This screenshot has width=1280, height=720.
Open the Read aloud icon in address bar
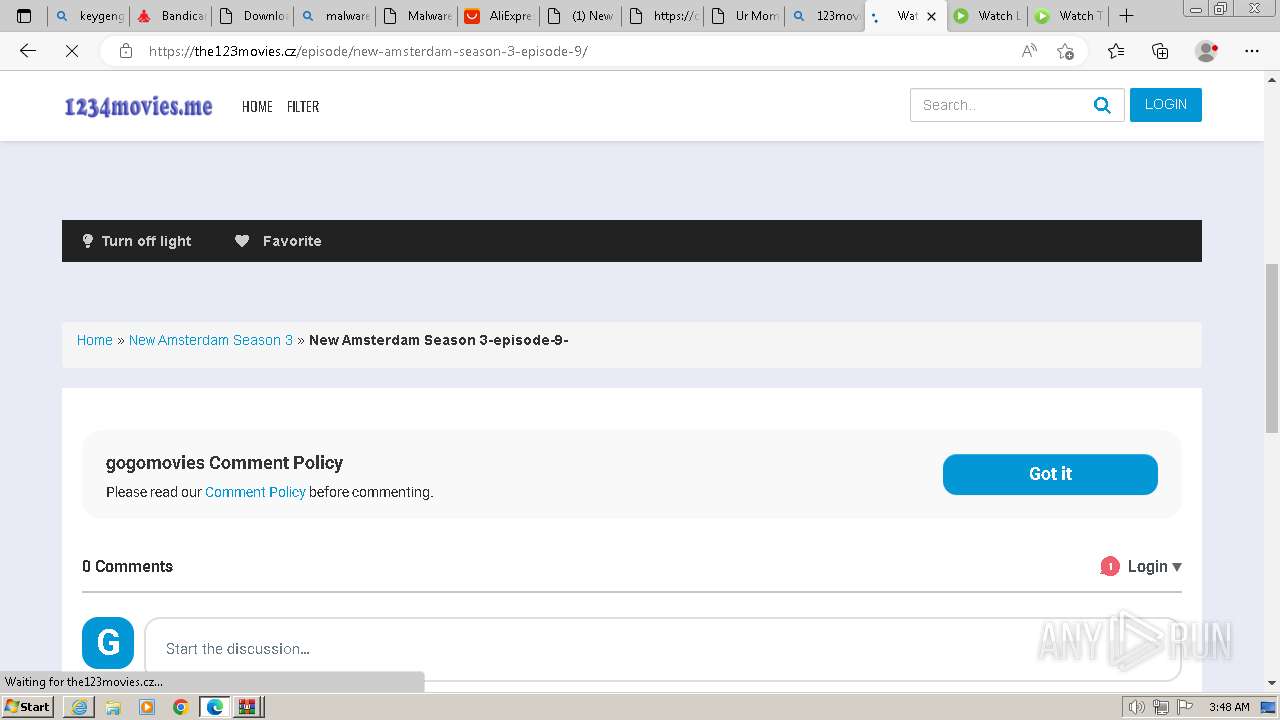point(1029,51)
